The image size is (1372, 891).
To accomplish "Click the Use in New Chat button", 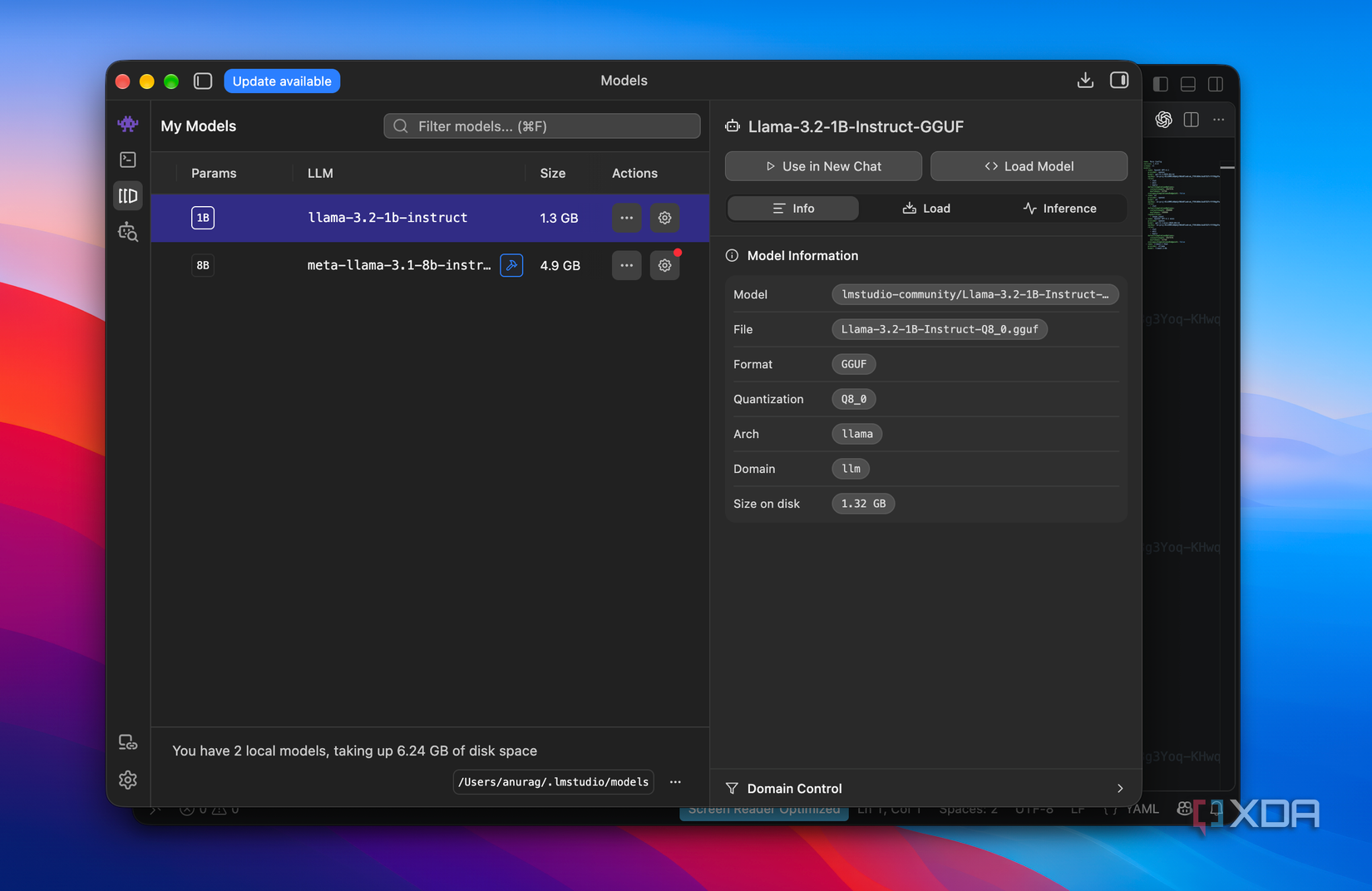I will click(823, 166).
